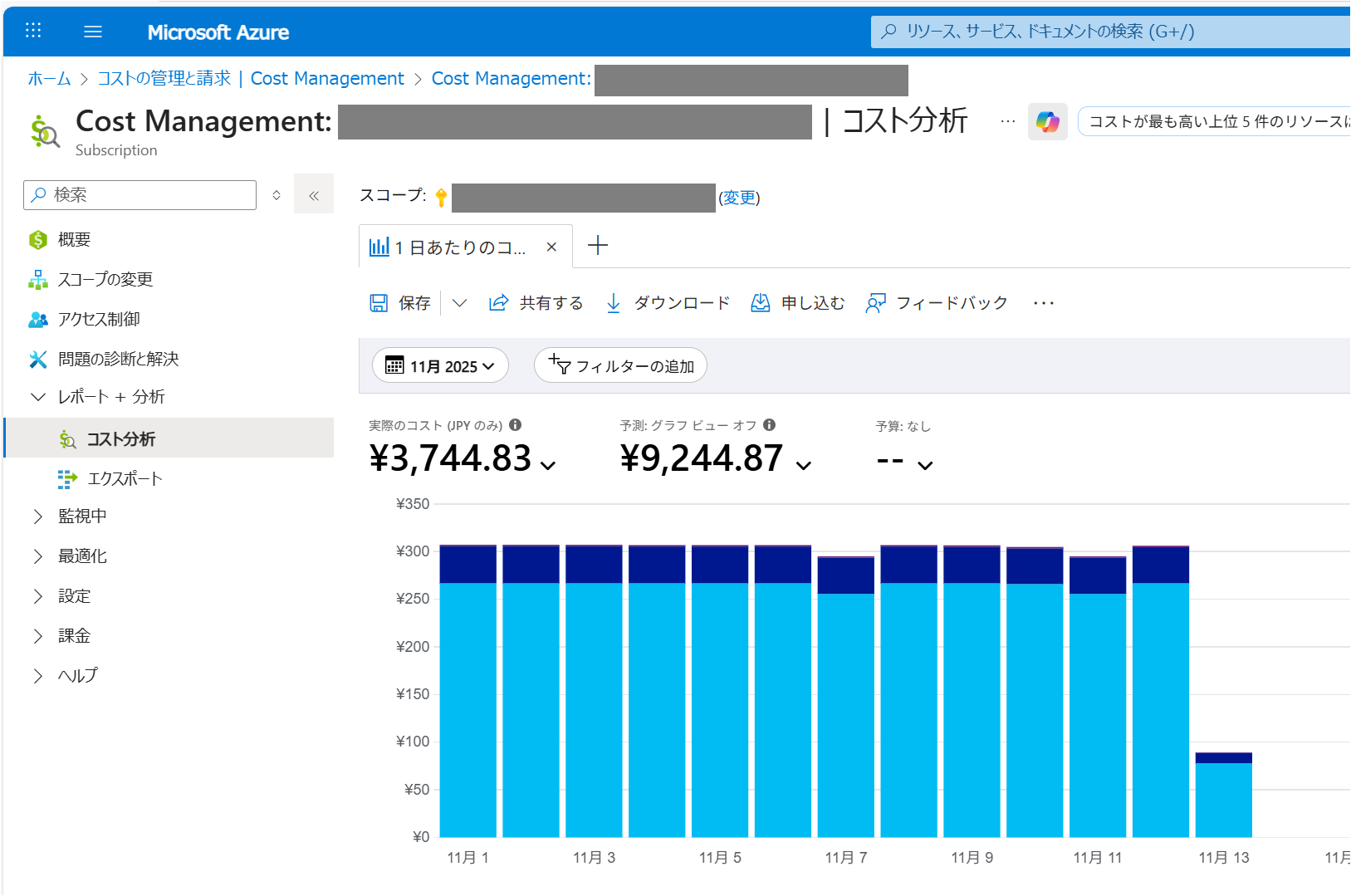Screen dimensions: 1351x896
Task: Expand the actual cost ¥3,744.83 dropdown
Action: [x=548, y=466]
